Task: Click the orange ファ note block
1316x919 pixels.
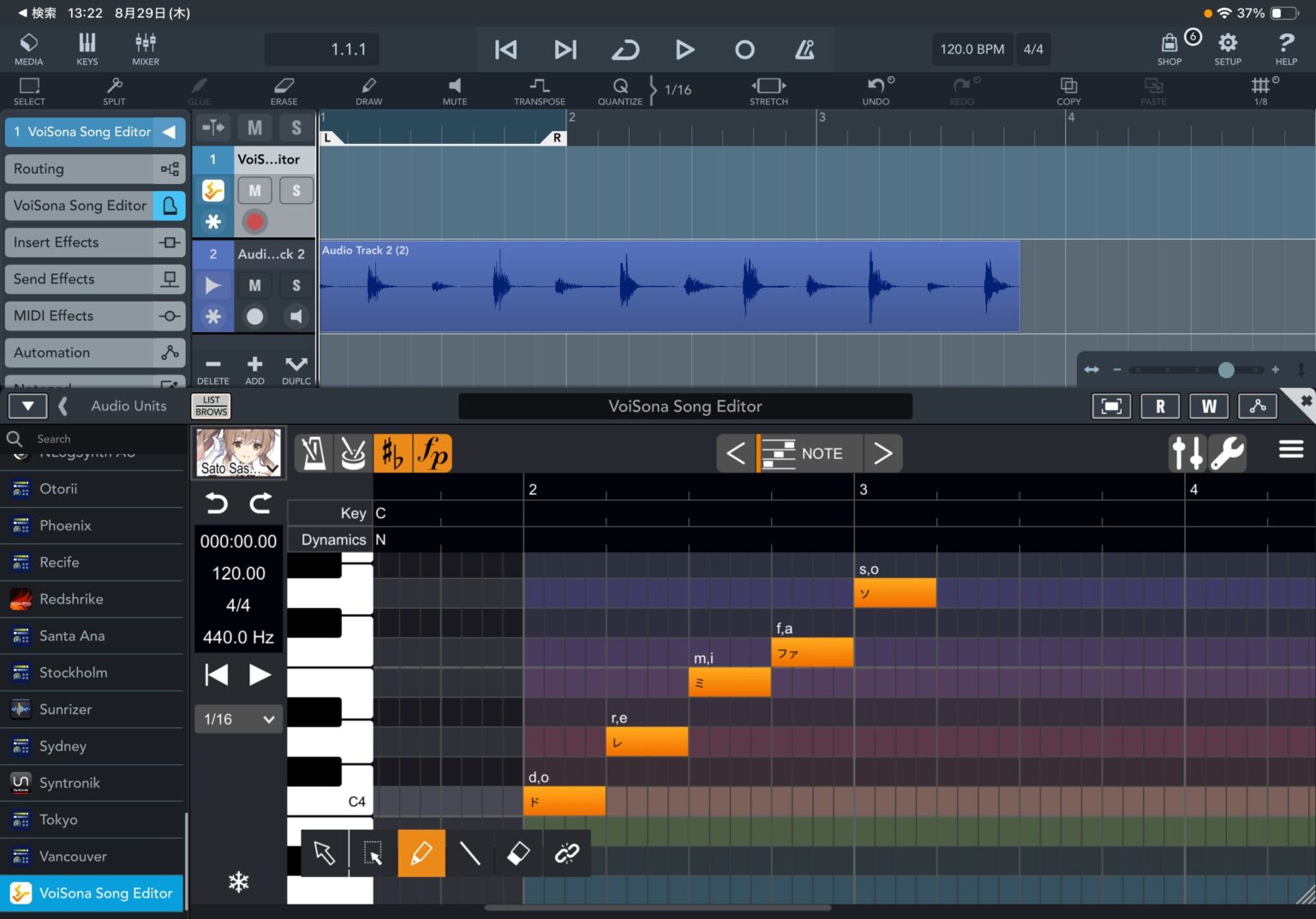Action: pos(811,653)
